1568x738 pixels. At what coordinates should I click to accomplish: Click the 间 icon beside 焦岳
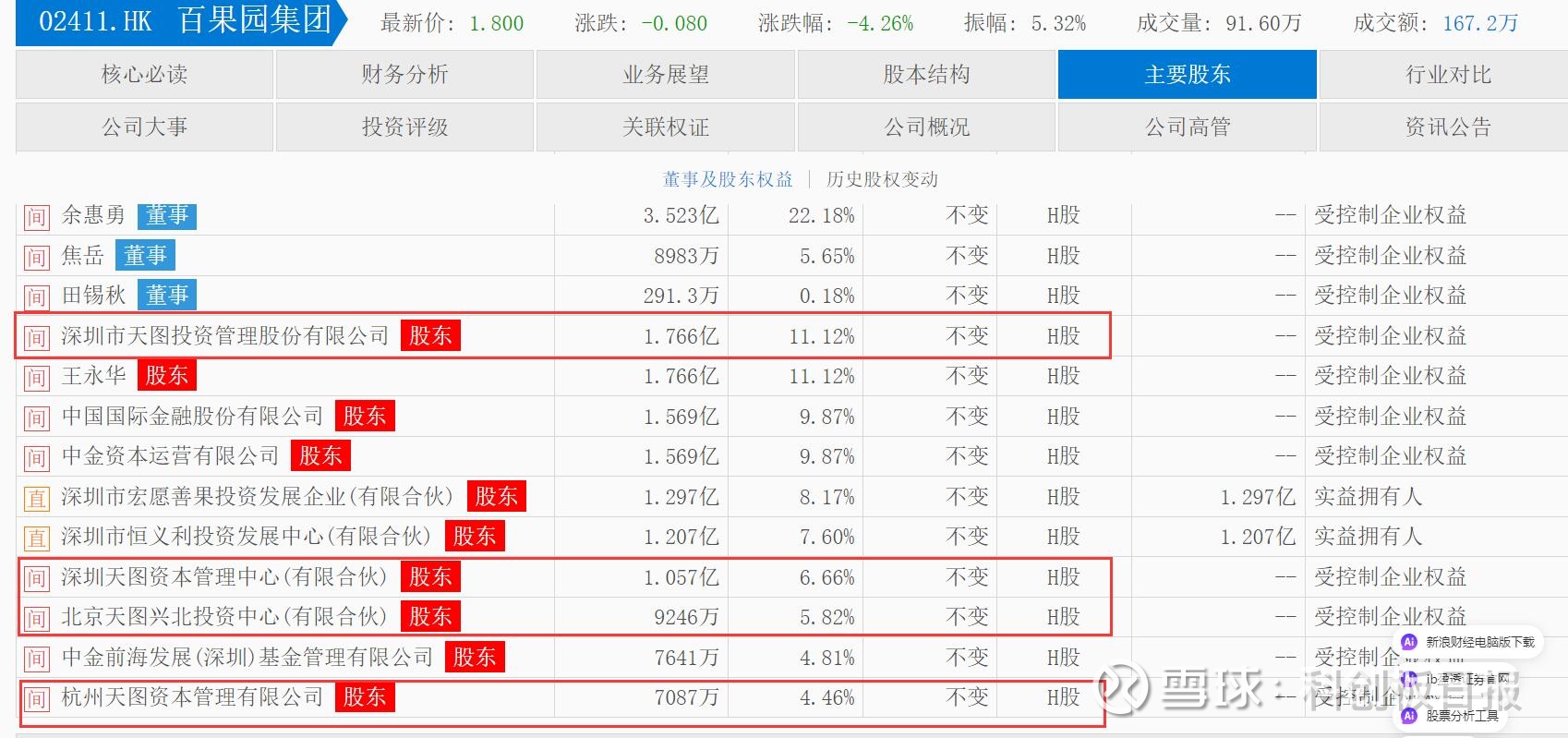(x=36, y=257)
